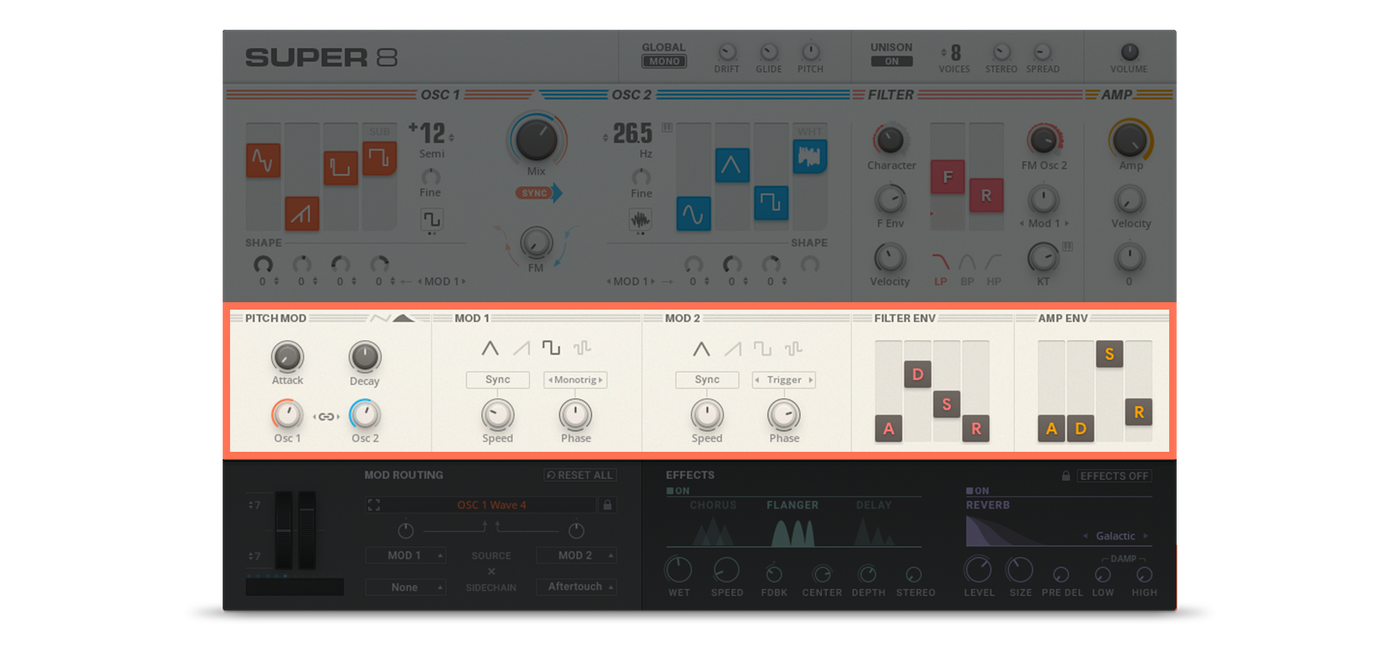
Task: Choose the MOD 1 square LFO shape
Action: [x=551, y=349]
